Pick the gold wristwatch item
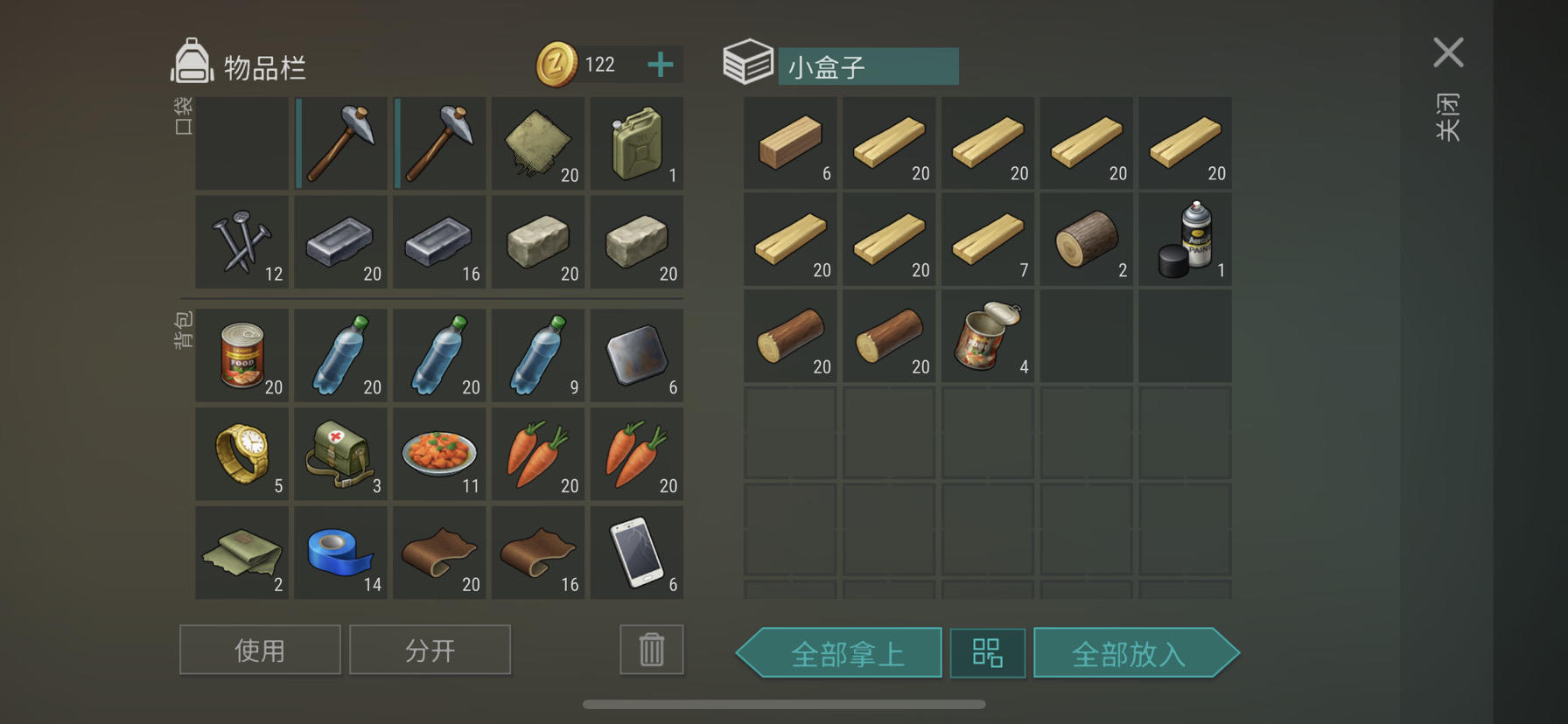 click(241, 454)
